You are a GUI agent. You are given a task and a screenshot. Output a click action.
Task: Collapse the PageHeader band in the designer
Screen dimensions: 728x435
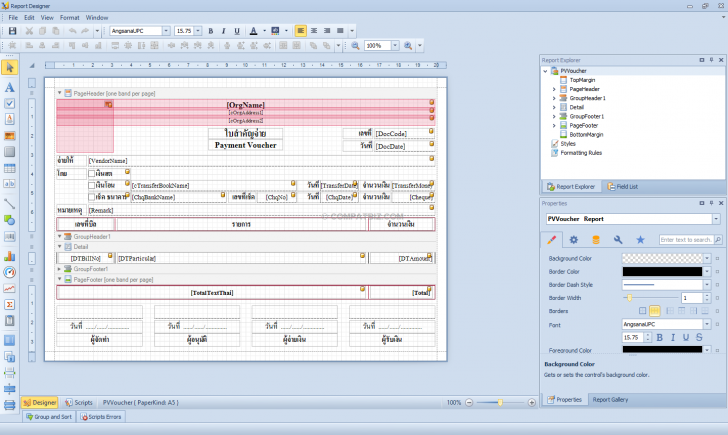[59, 93]
